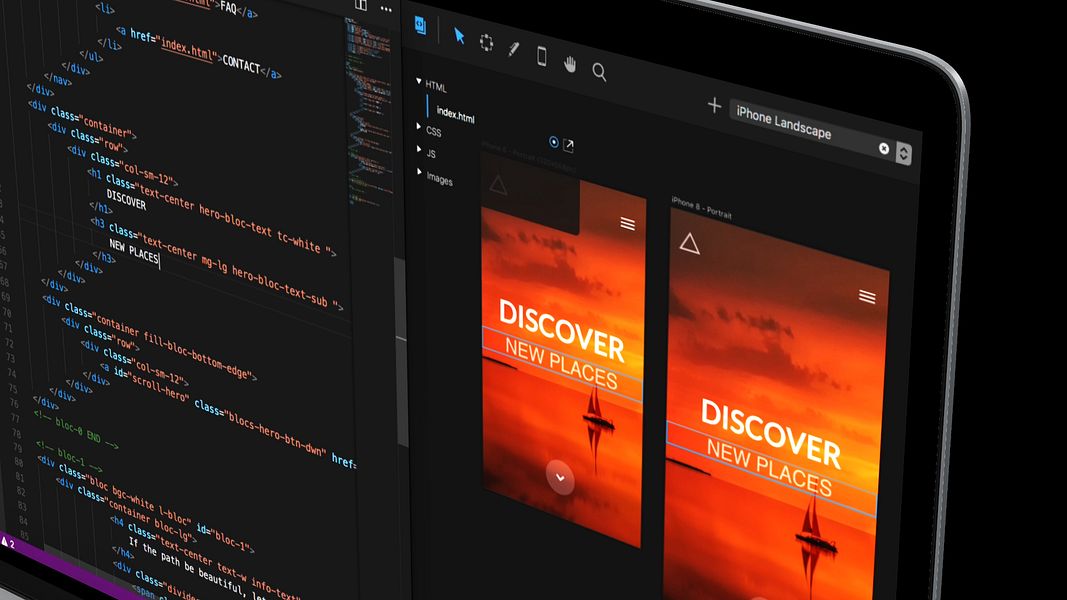
Task: Expand the Images tree group
Action: click(x=419, y=172)
